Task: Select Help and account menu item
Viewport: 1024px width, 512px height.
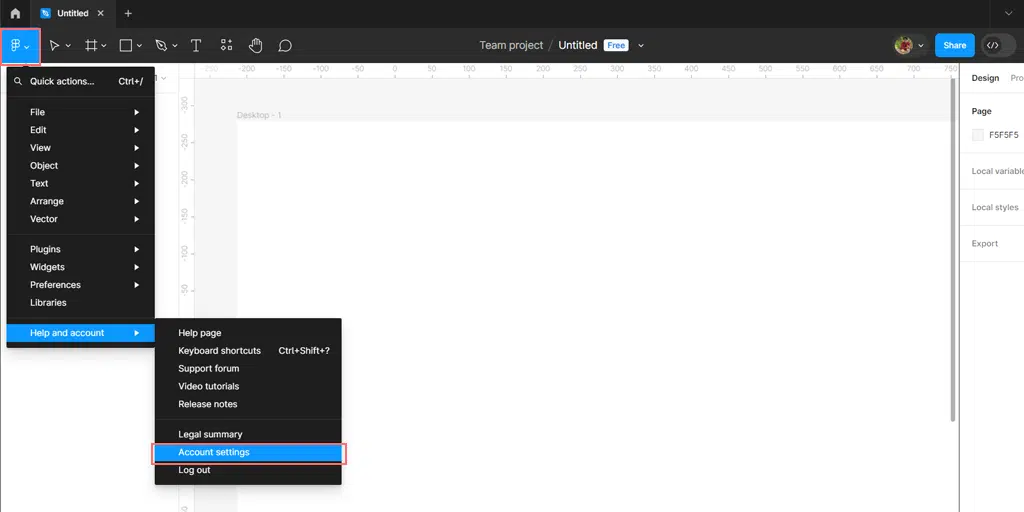Action: coord(81,333)
